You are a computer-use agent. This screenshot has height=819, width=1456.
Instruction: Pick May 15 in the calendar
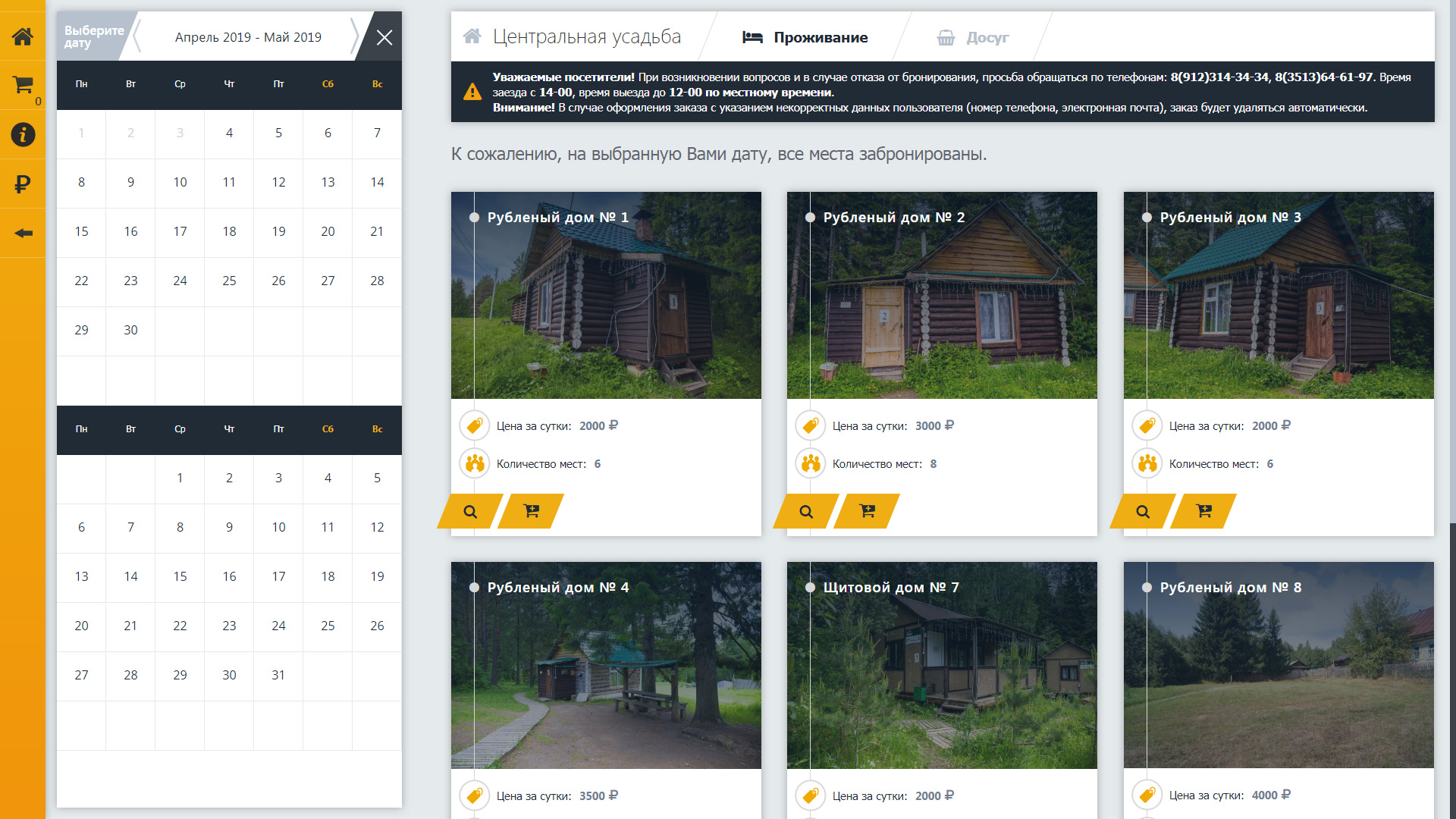[180, 576]
